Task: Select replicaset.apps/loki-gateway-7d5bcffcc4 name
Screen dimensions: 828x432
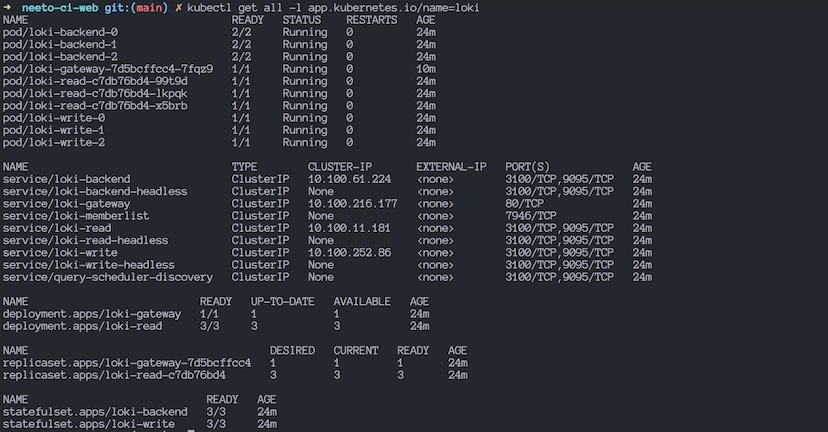Action: click(127, 363)
